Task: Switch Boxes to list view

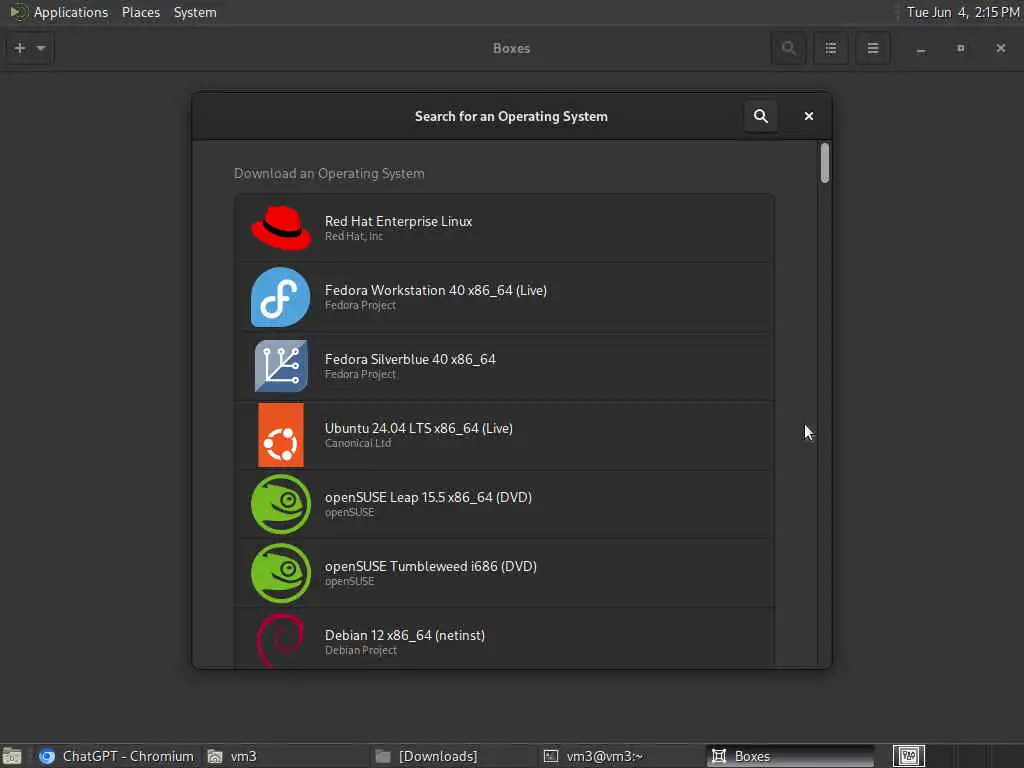Action: (x=831, y=48)
